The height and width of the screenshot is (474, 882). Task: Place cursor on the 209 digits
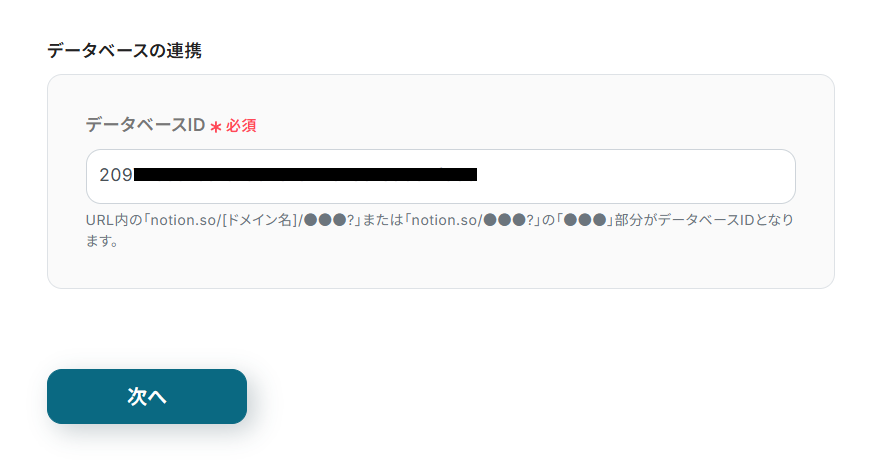[116, 175]
